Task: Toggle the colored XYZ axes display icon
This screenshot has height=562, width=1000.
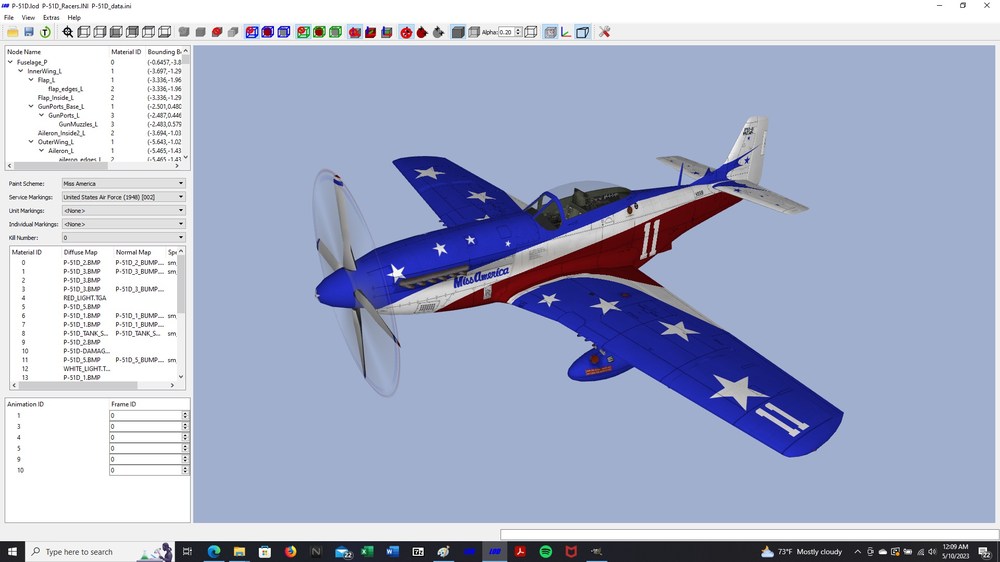Action: (x=566, y=32)
